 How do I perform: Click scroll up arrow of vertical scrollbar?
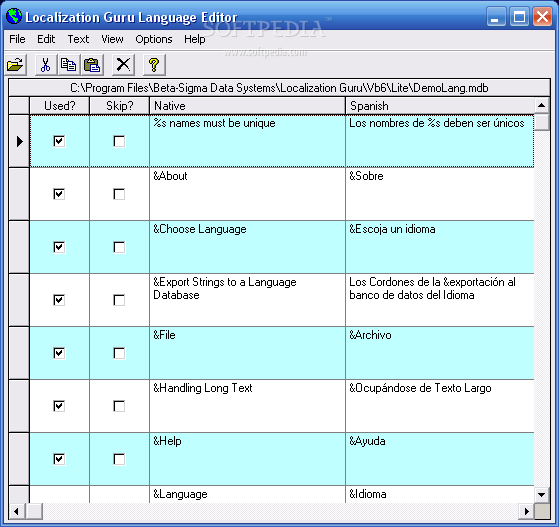[542, 105]
